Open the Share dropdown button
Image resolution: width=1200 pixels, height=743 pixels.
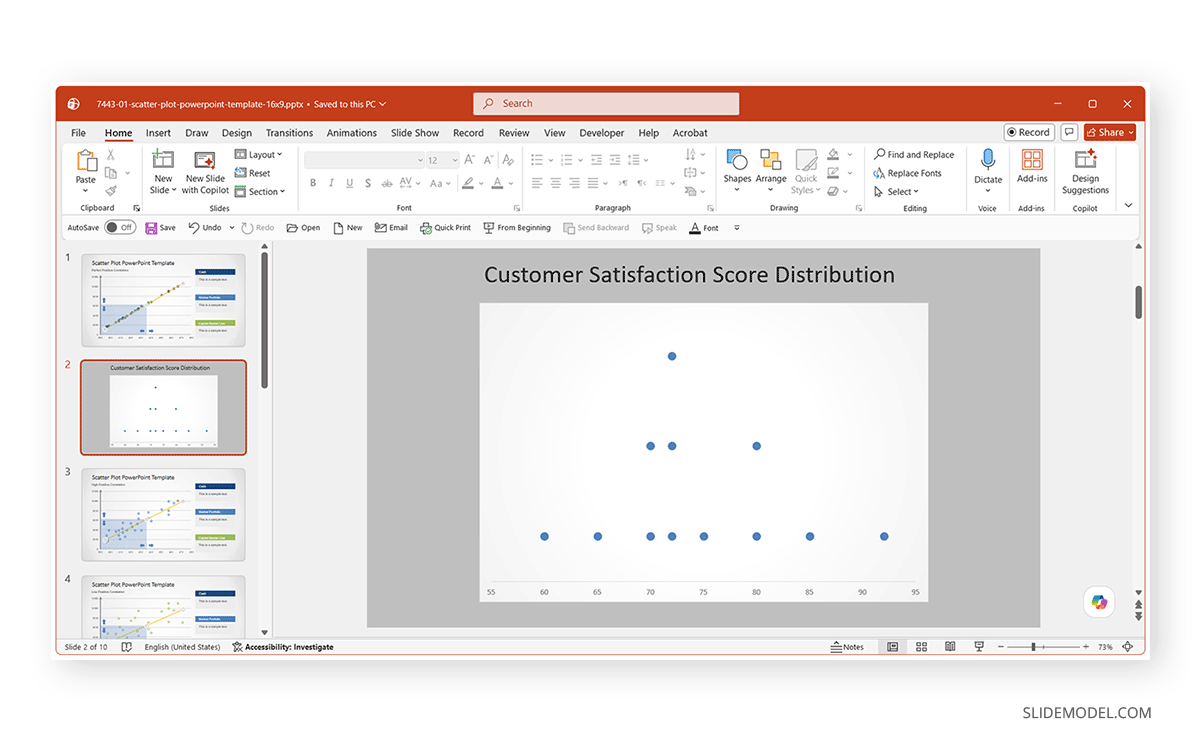(1109, 132)
